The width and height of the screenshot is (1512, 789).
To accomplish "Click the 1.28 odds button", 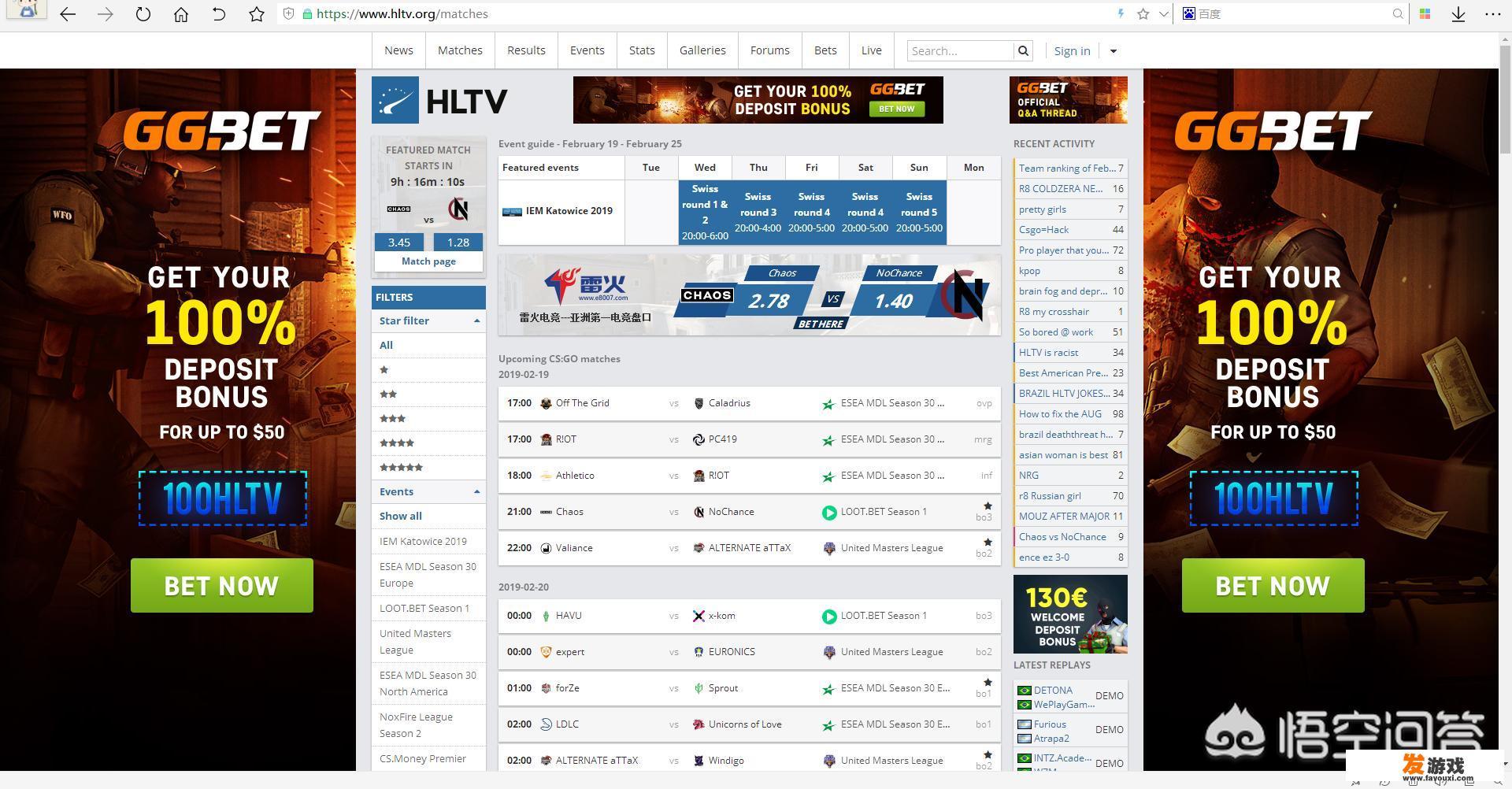I will (458, 243).
